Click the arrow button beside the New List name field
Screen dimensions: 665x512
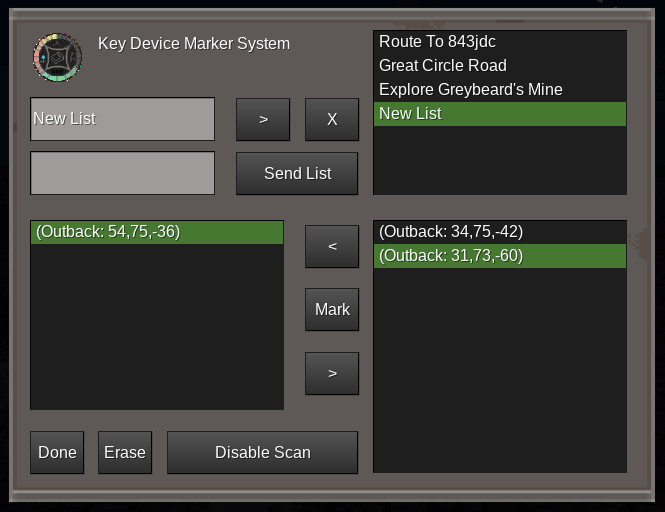pos(263,119)
